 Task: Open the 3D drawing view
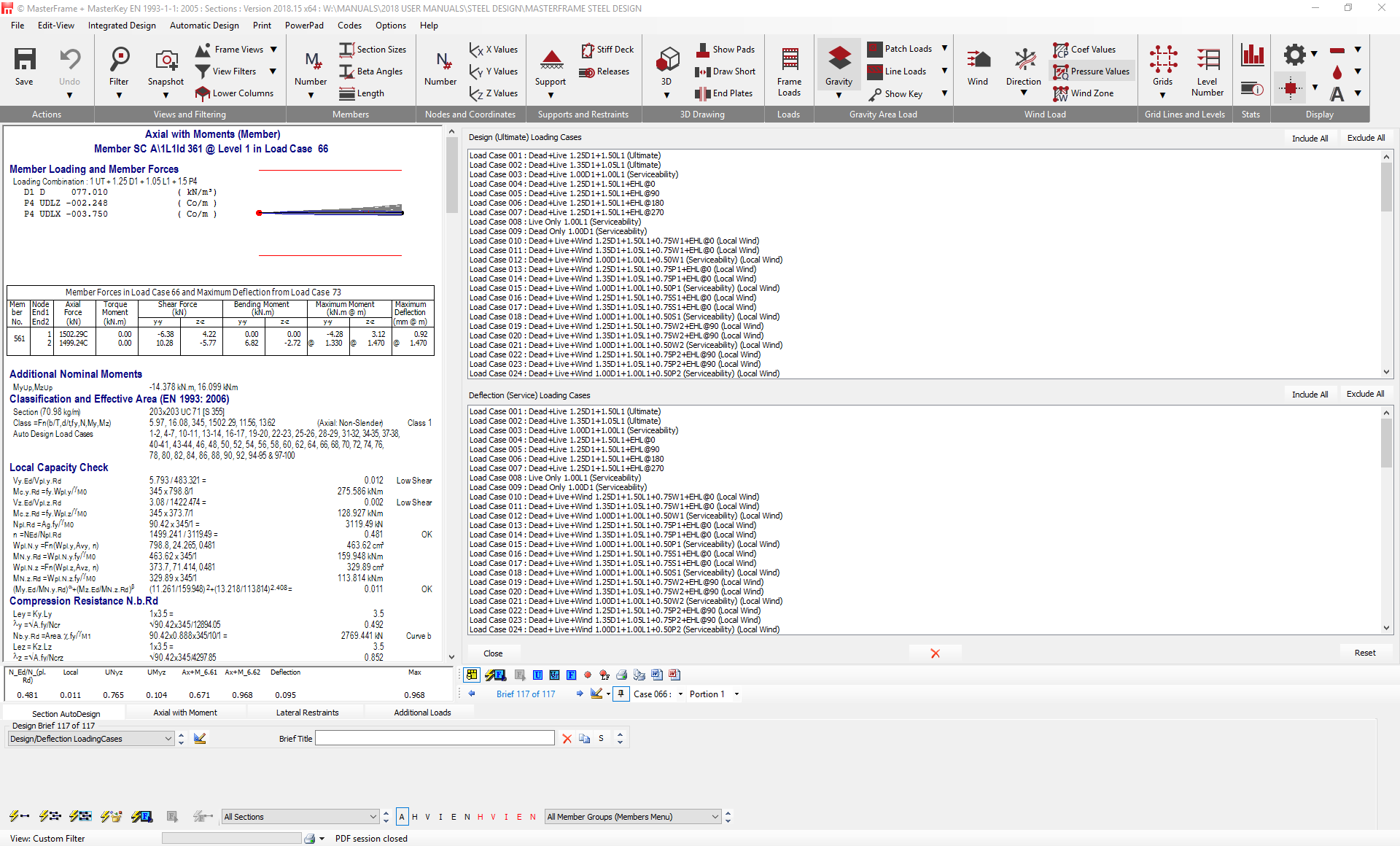666,64
